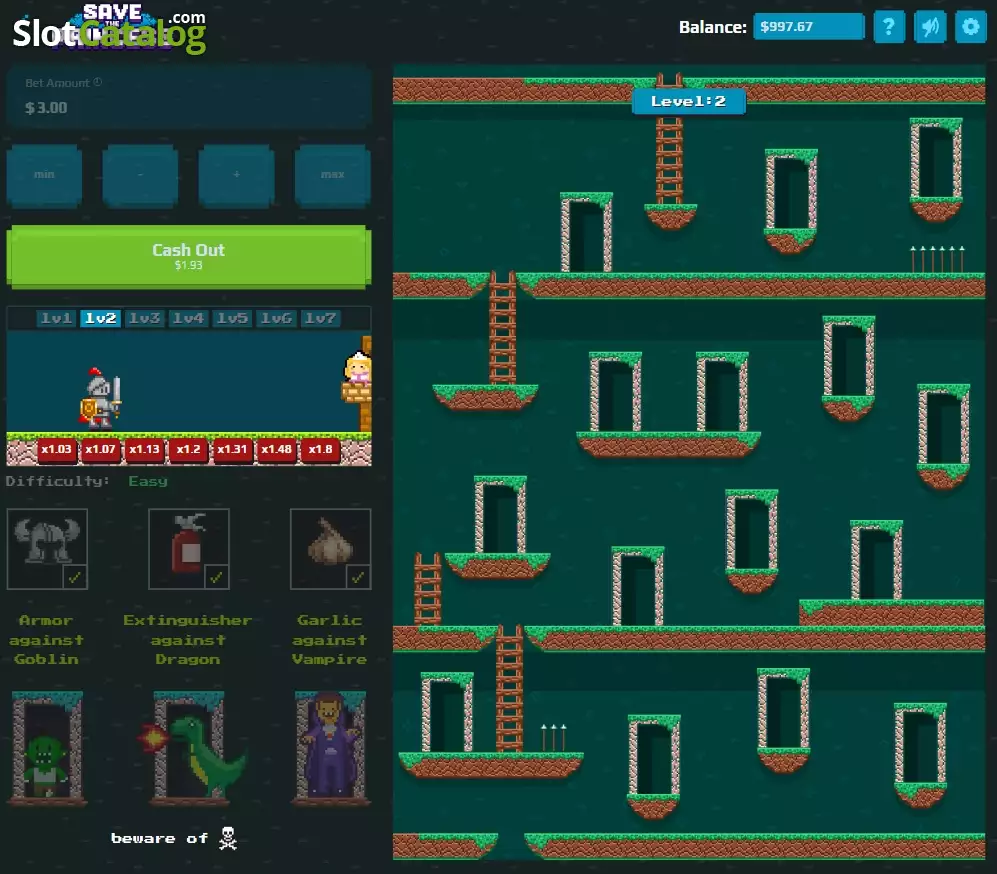Viewport: 997px width, 874px height.
Task: Set bet to max
Action: (333, 175)
